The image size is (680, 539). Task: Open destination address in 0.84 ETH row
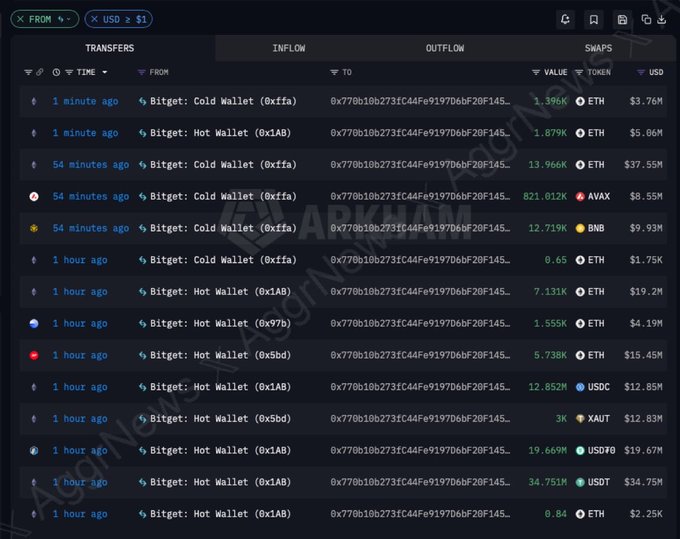coord(420,514)
